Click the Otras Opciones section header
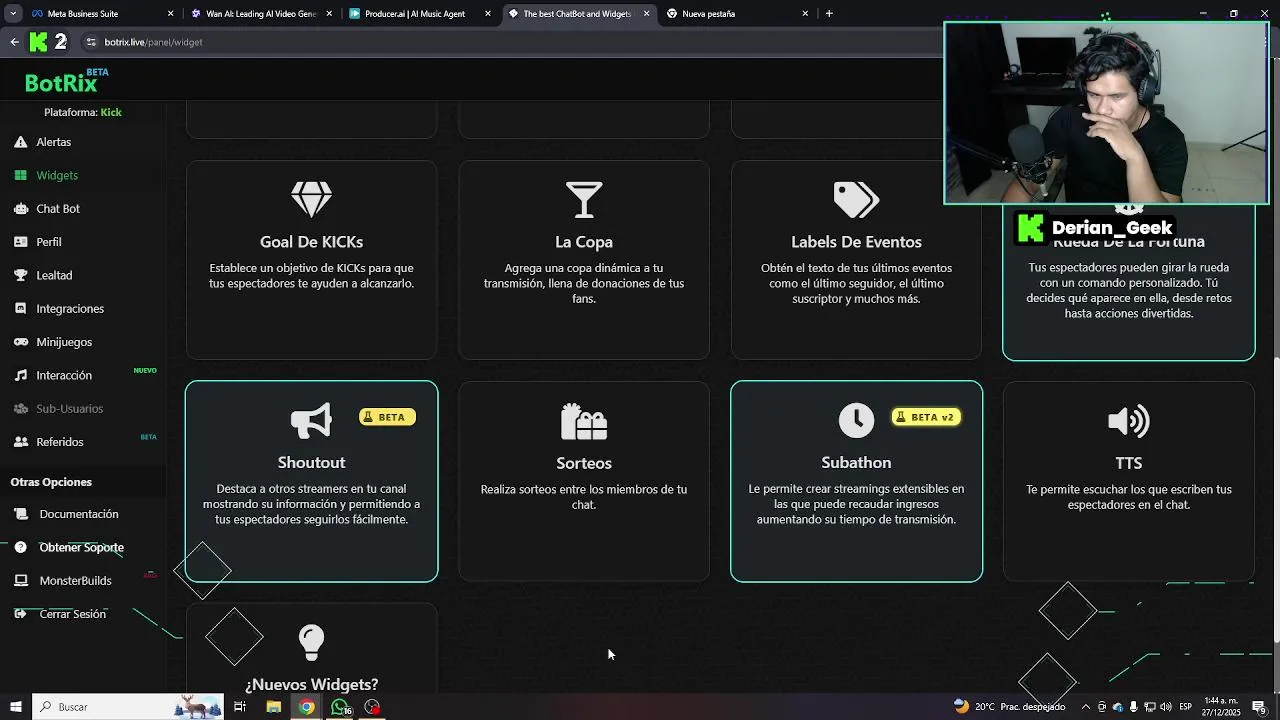1280x720 pixels. pyautogui.click(x=51, y=482)
